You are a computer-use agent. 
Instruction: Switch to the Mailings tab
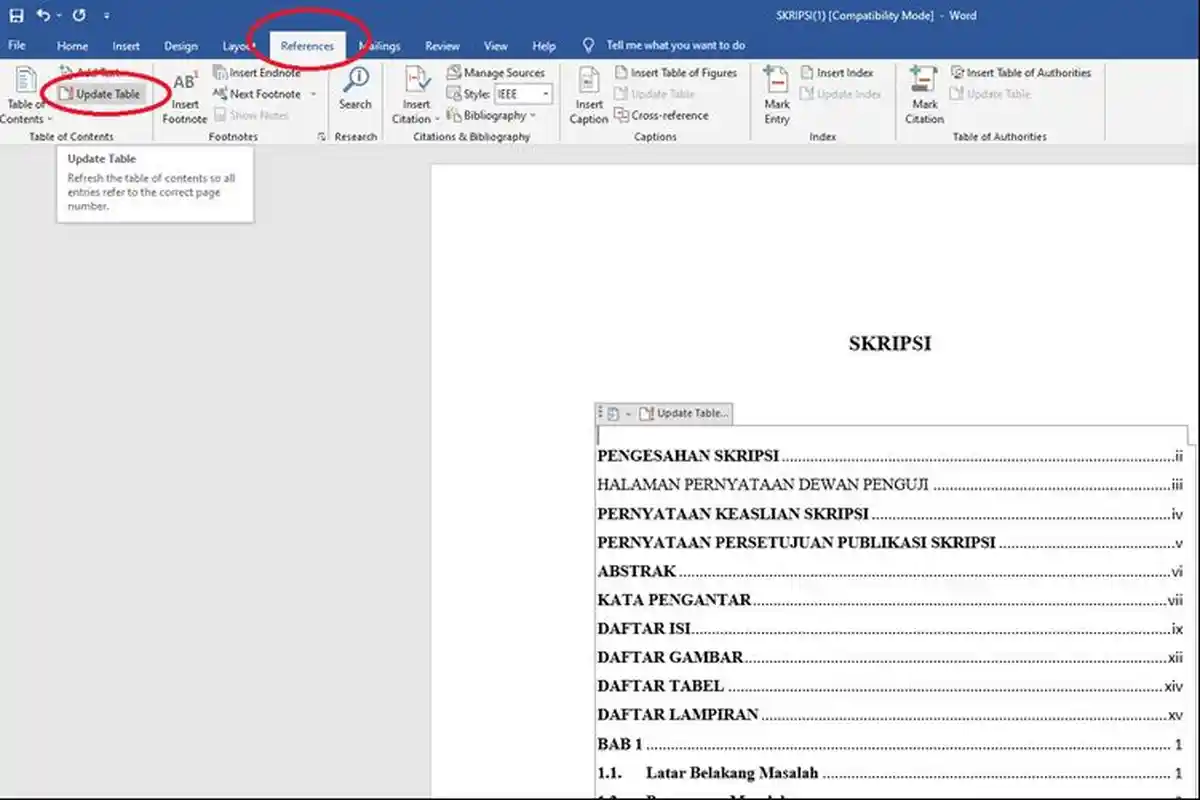click(380, 45)
